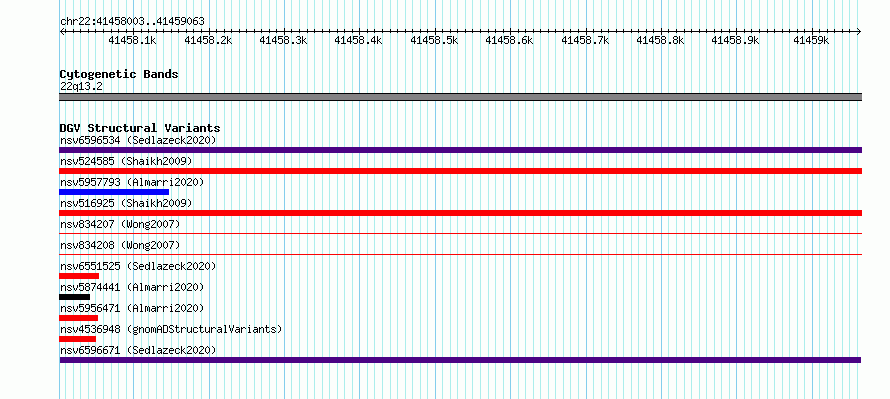Click nsv6596671 (Sedlazeck2020) variant label

(x=138, y=350)
